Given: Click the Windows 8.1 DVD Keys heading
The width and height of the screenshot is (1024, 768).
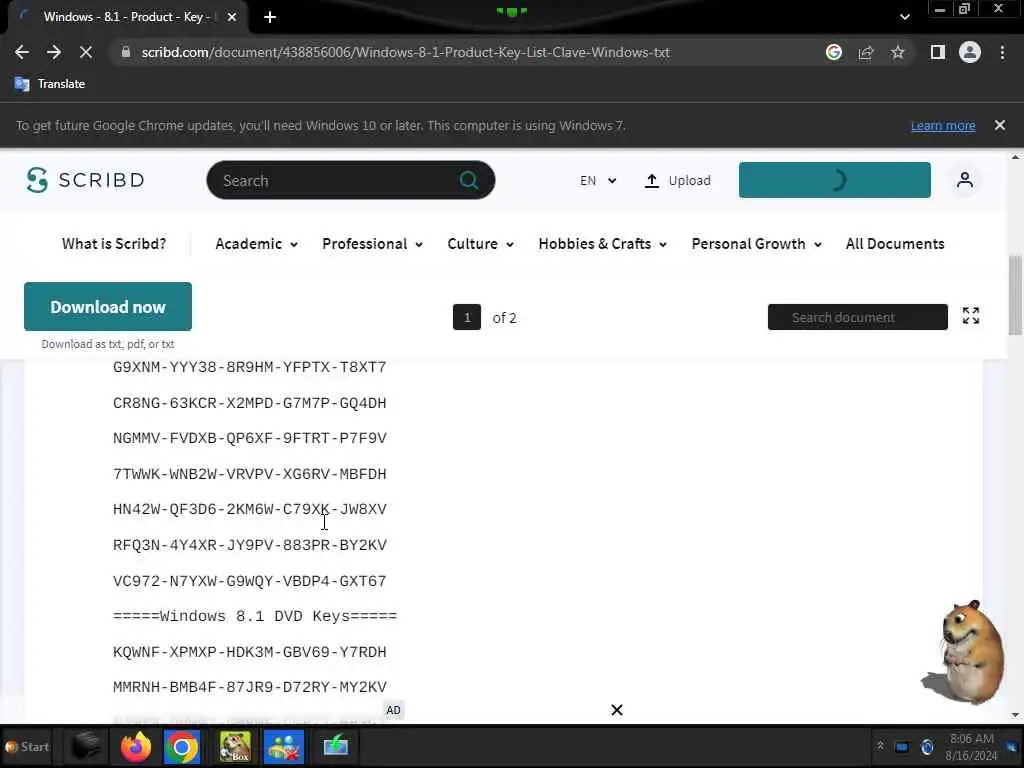Looking at the screenshot, I should (x=255, y=616).
